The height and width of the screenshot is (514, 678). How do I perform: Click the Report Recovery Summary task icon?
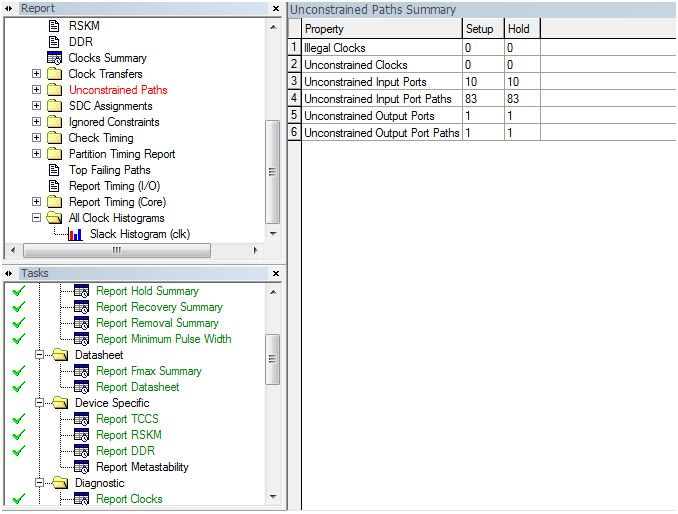click(81, 307)
